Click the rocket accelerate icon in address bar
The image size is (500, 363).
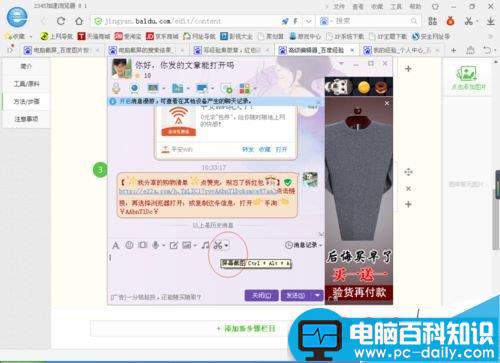(285, 21)
